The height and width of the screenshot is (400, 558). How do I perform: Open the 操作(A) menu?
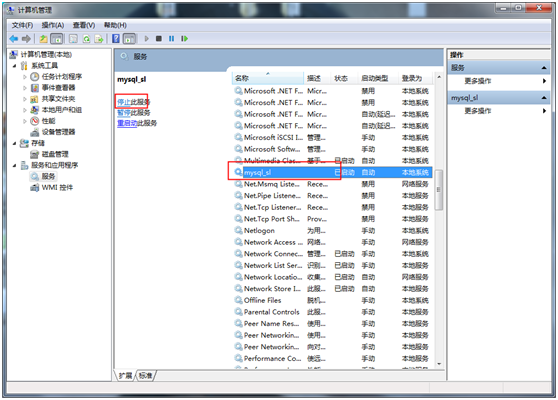click(53, 25)
